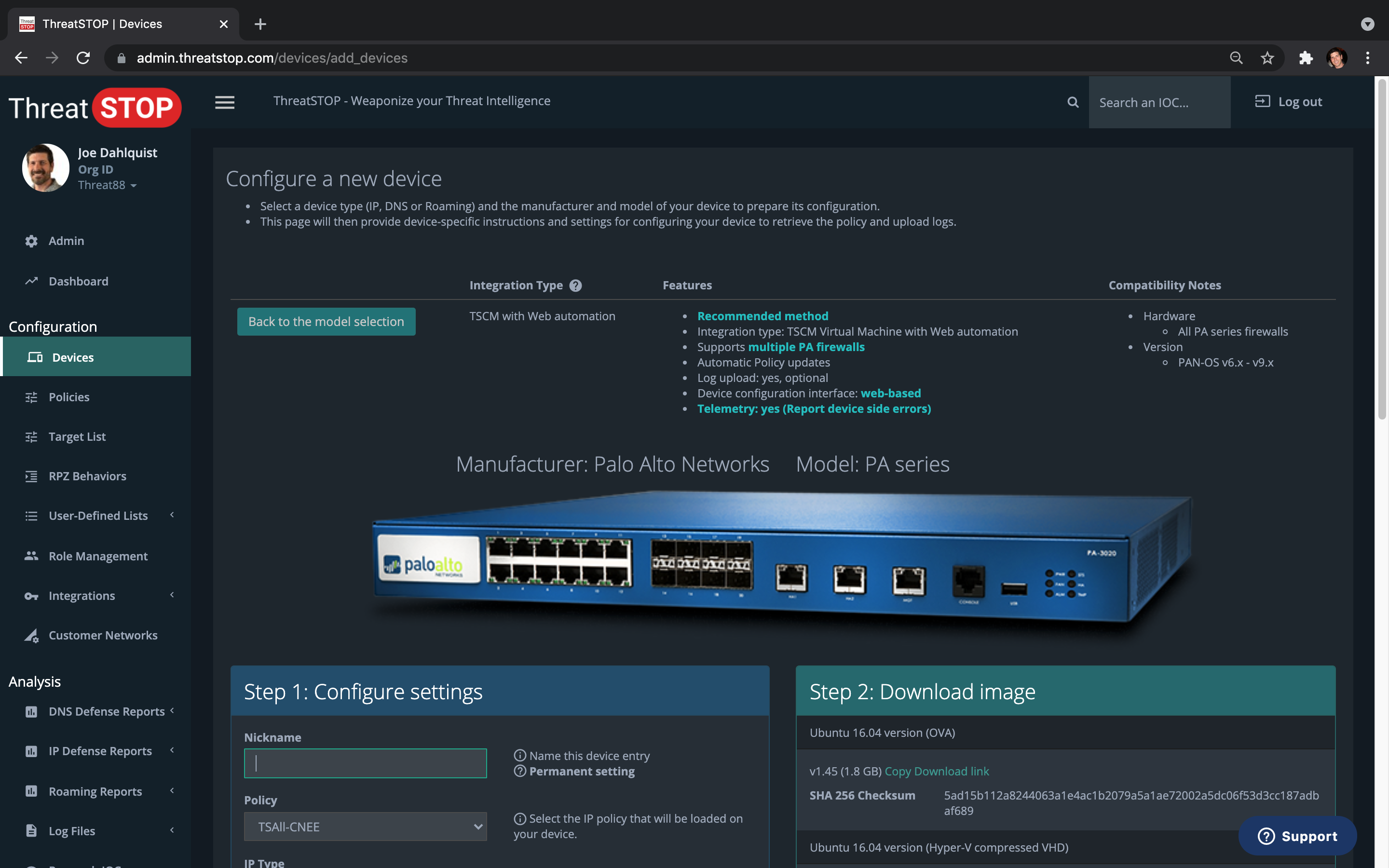1389x868 pixels.
Task: Click the DNS Defense Reports chart icon
Action: (x=31, y=712)
